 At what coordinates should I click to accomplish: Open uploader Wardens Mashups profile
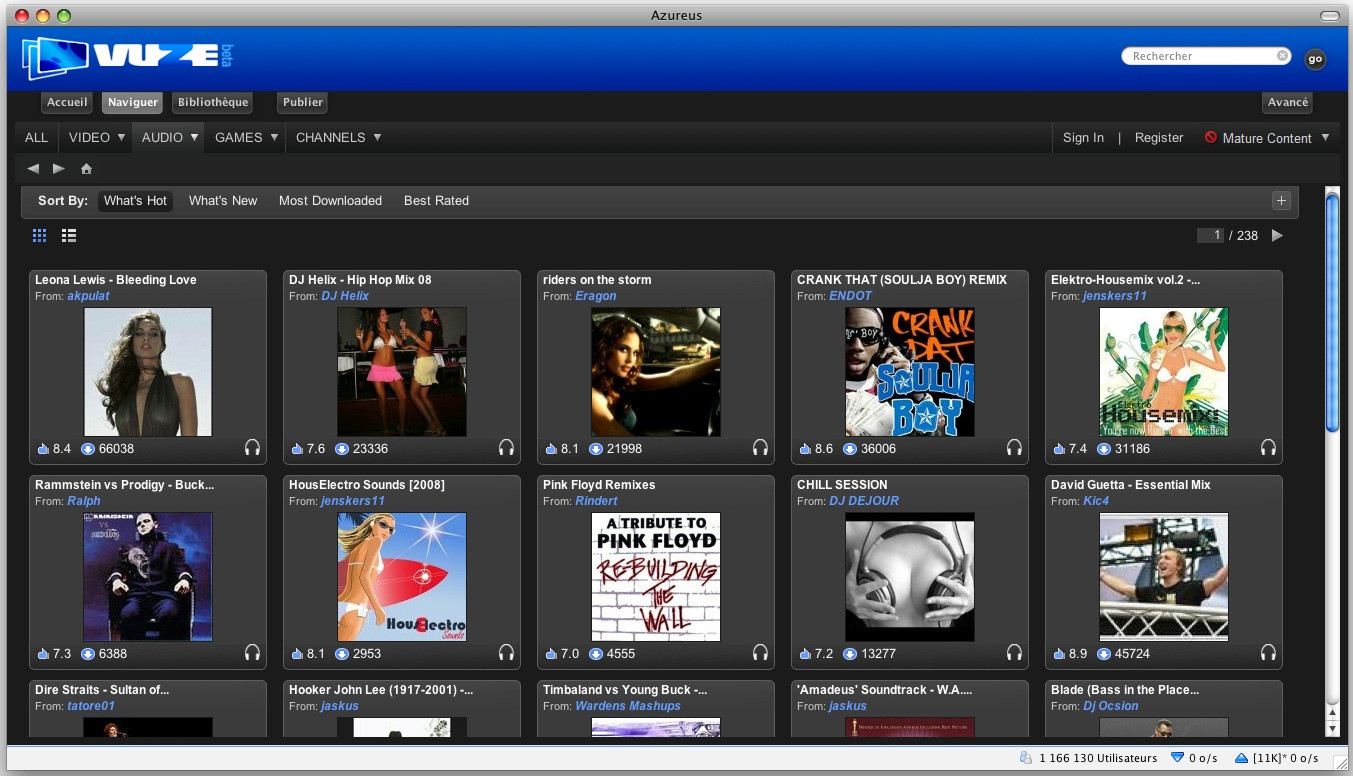coord(628,706)
